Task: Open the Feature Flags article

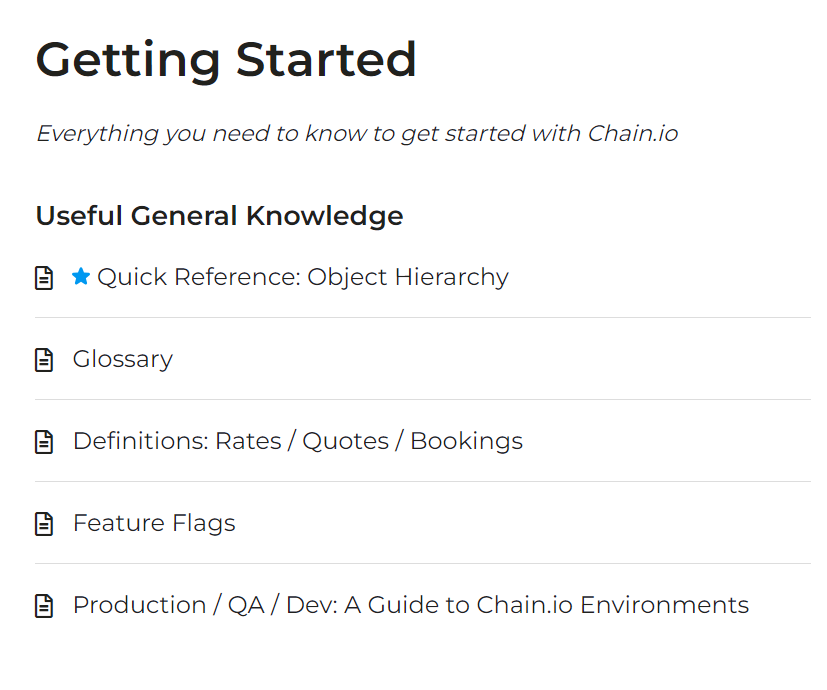Action: pos(154,523)
